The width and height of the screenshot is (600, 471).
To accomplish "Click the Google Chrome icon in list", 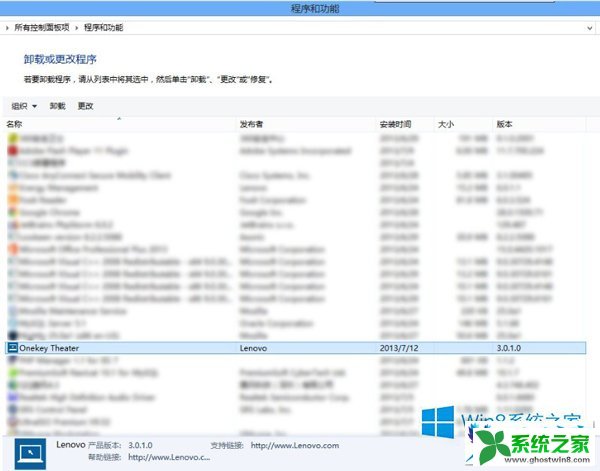I will [x=12, y=213].
